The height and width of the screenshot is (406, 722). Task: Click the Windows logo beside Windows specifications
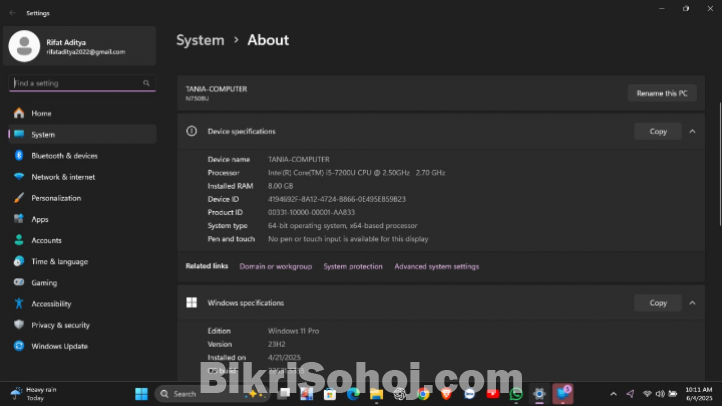[x=192, y=302]
